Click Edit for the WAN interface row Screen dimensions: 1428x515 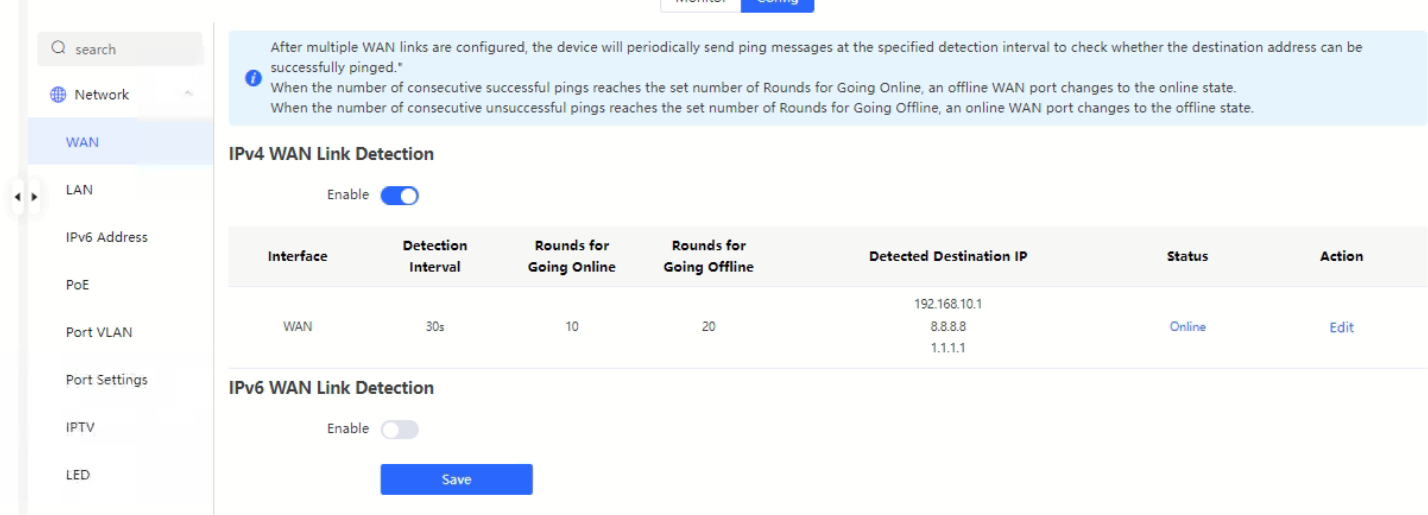[x=1341, y=327]
